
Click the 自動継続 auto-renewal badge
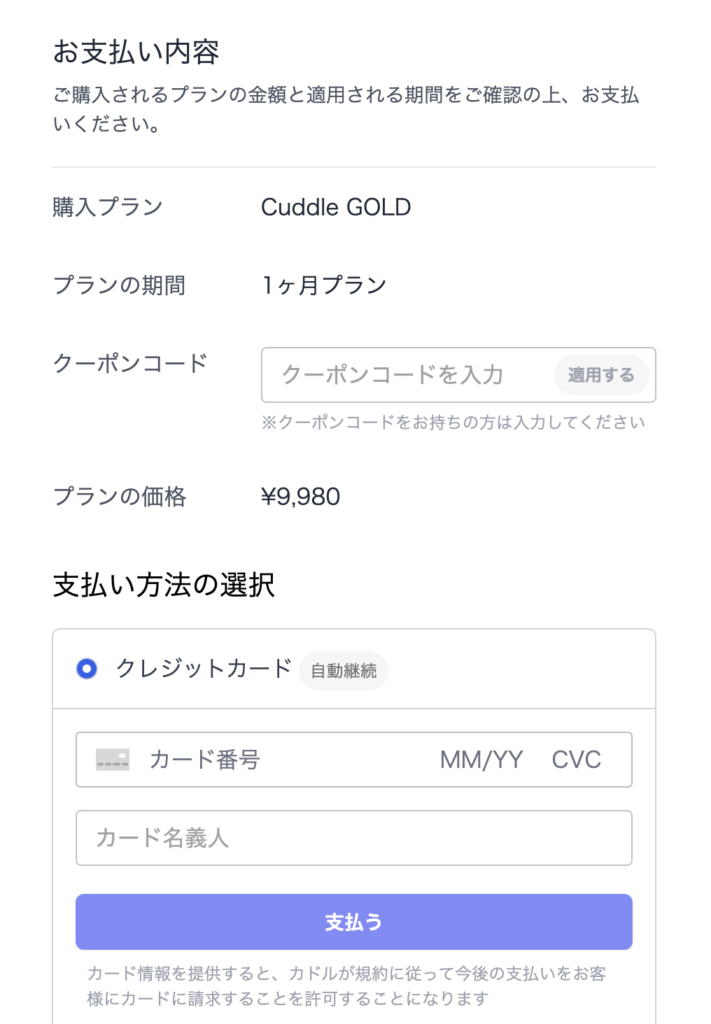342,671
